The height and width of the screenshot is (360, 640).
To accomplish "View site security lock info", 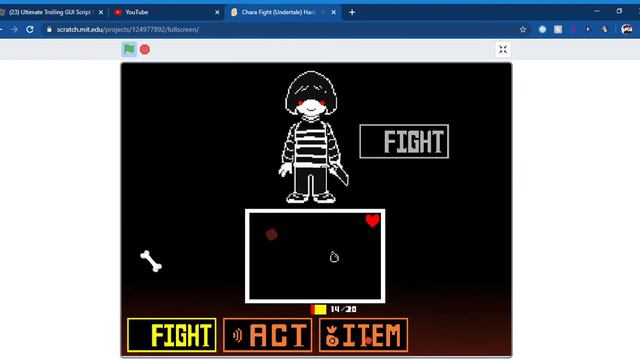I will click(49, 29).
